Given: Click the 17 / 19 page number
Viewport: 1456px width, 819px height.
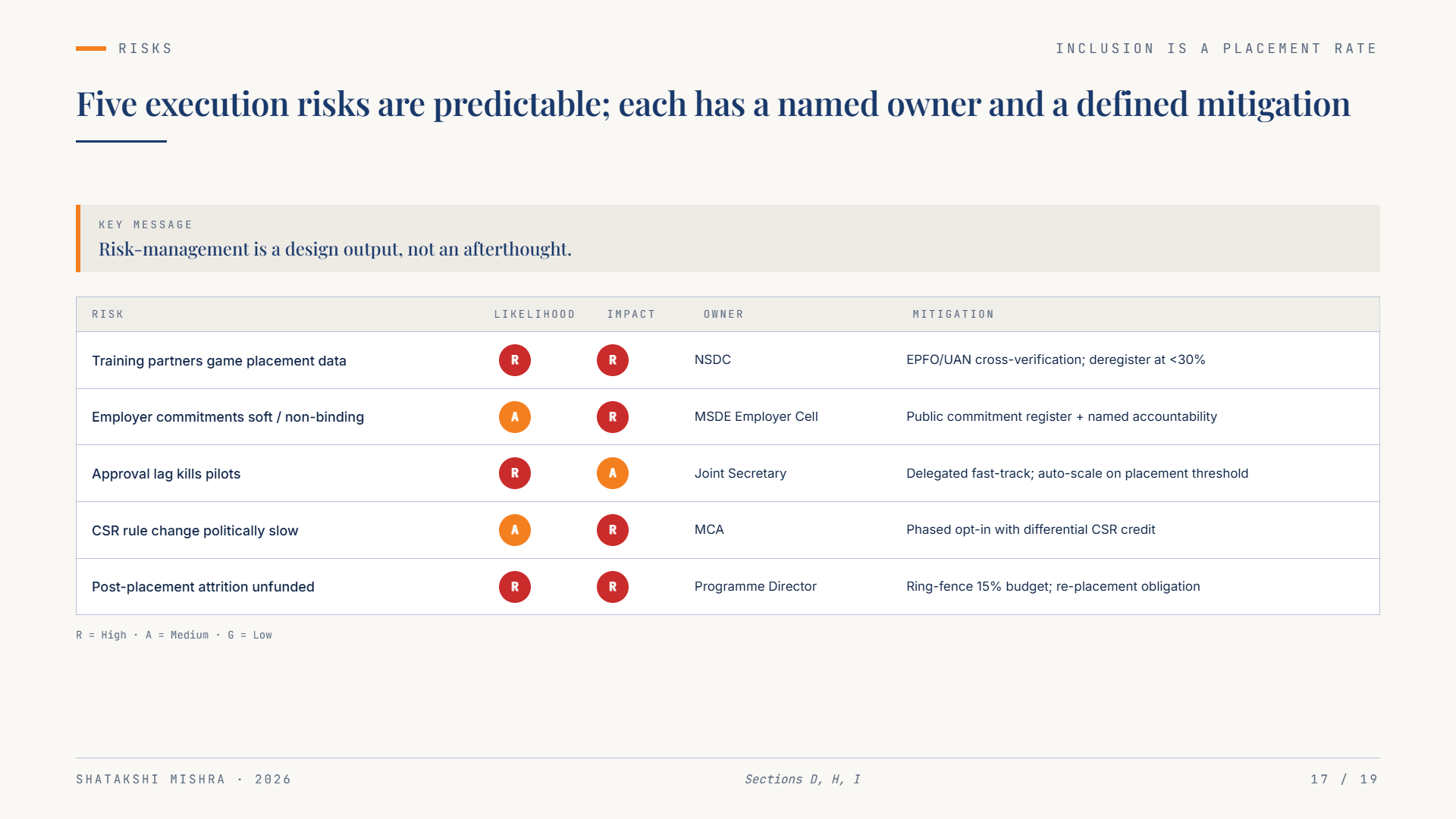Looking at the screenshot, I should 1345,779.
